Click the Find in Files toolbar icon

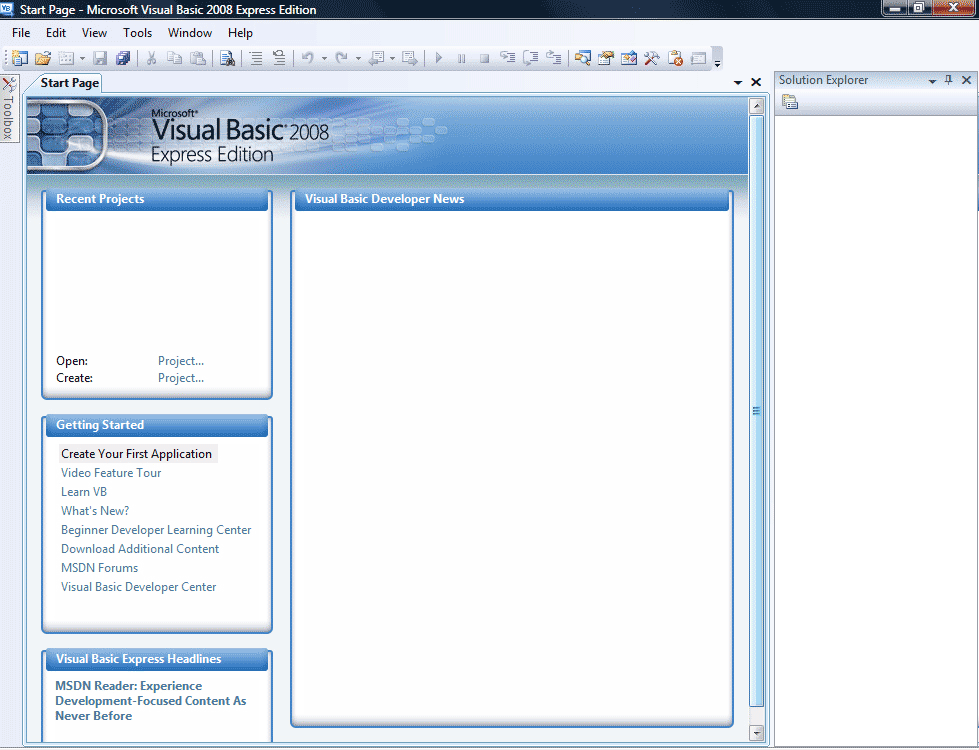227,58
